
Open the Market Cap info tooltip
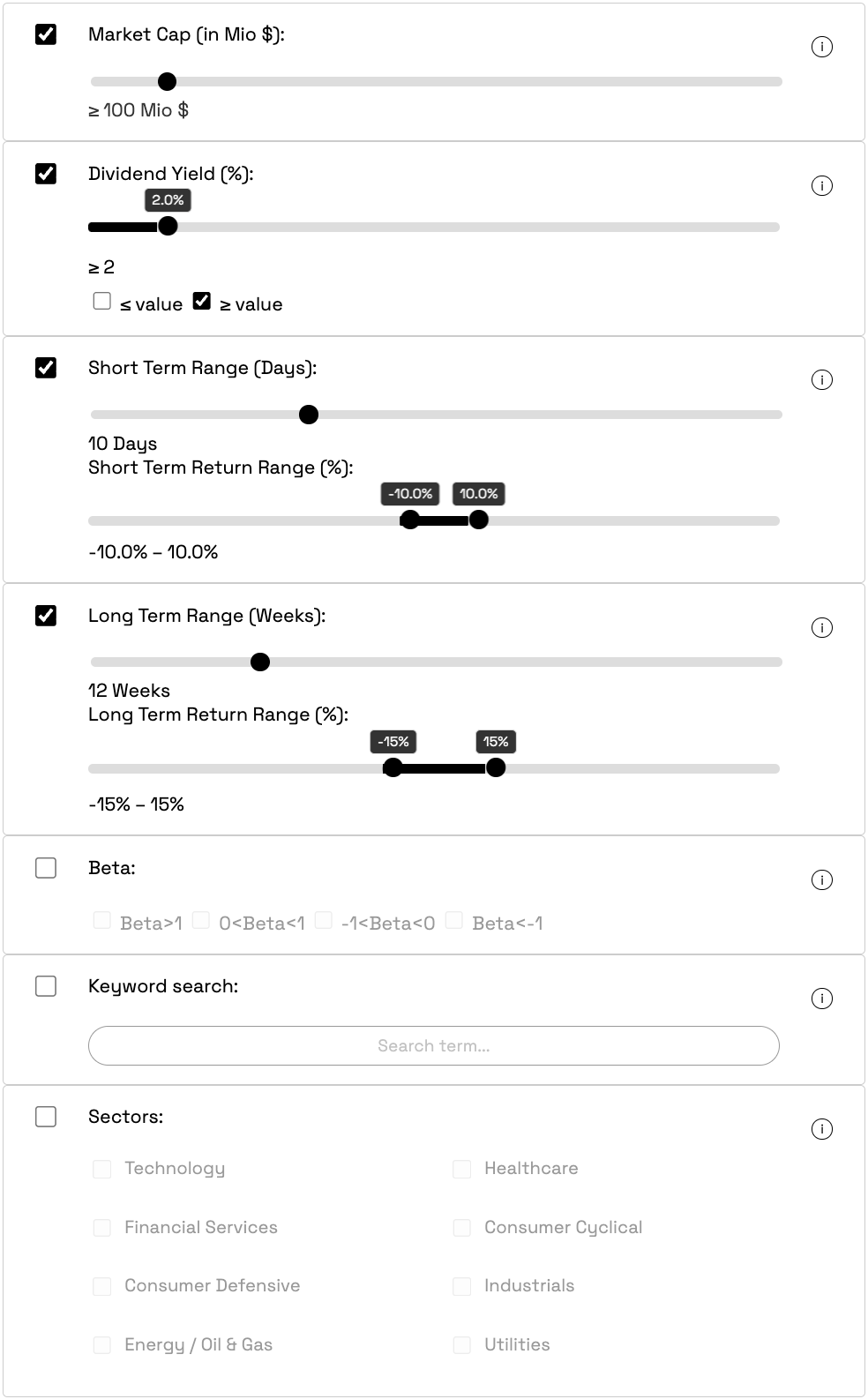click(x=823, y=47)
